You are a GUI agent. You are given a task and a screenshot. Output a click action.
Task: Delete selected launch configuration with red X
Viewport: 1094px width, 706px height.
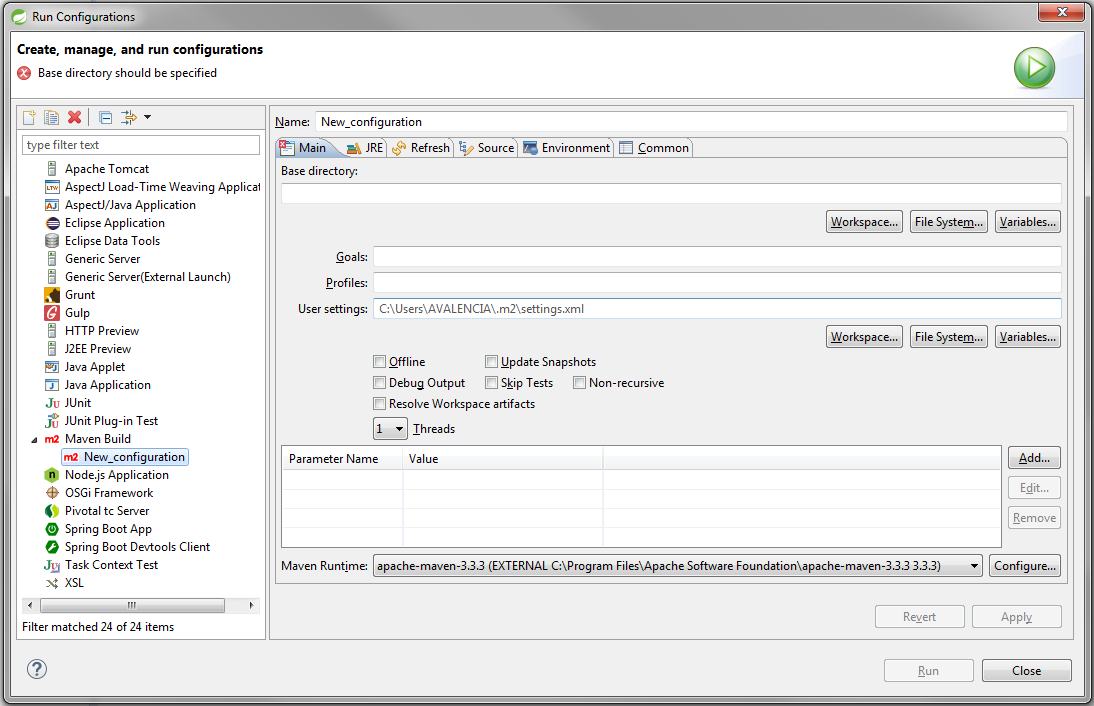pyautogui.click(x=74, y=117)
